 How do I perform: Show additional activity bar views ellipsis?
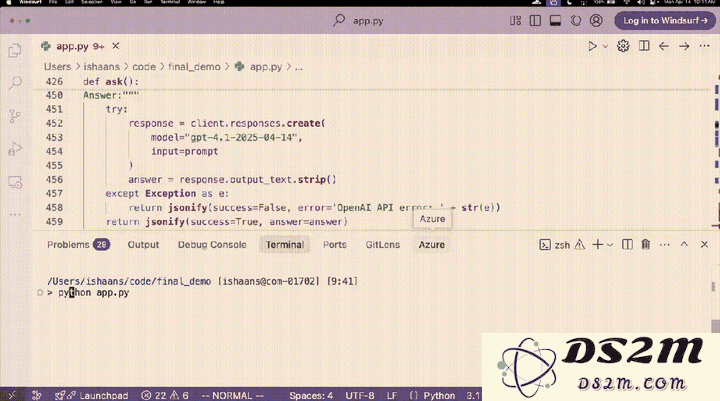(15, 215)
